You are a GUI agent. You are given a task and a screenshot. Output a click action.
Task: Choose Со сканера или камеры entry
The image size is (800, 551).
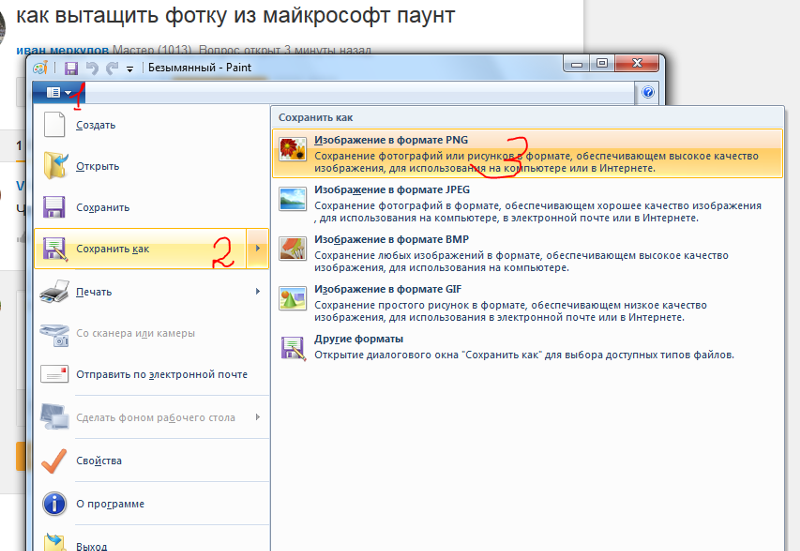(x=152, y=333)
